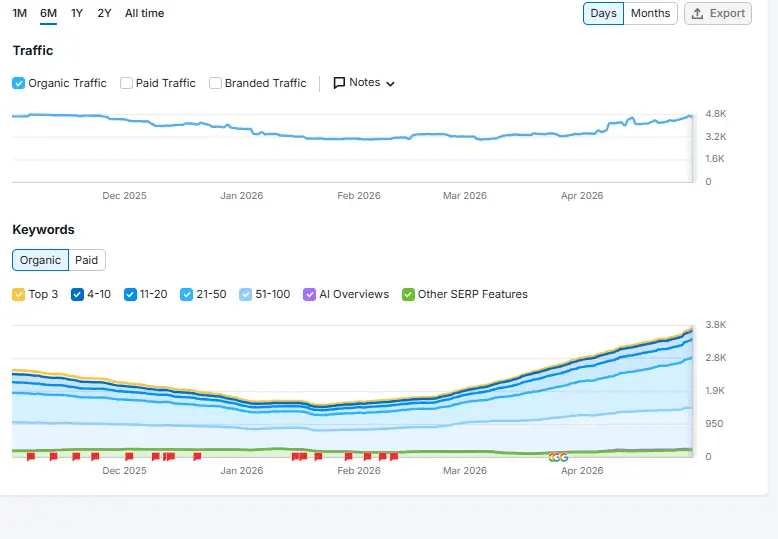This screenshot has height=539, width=778.
Task: Select the All time range tab
Action: point(144,13)
